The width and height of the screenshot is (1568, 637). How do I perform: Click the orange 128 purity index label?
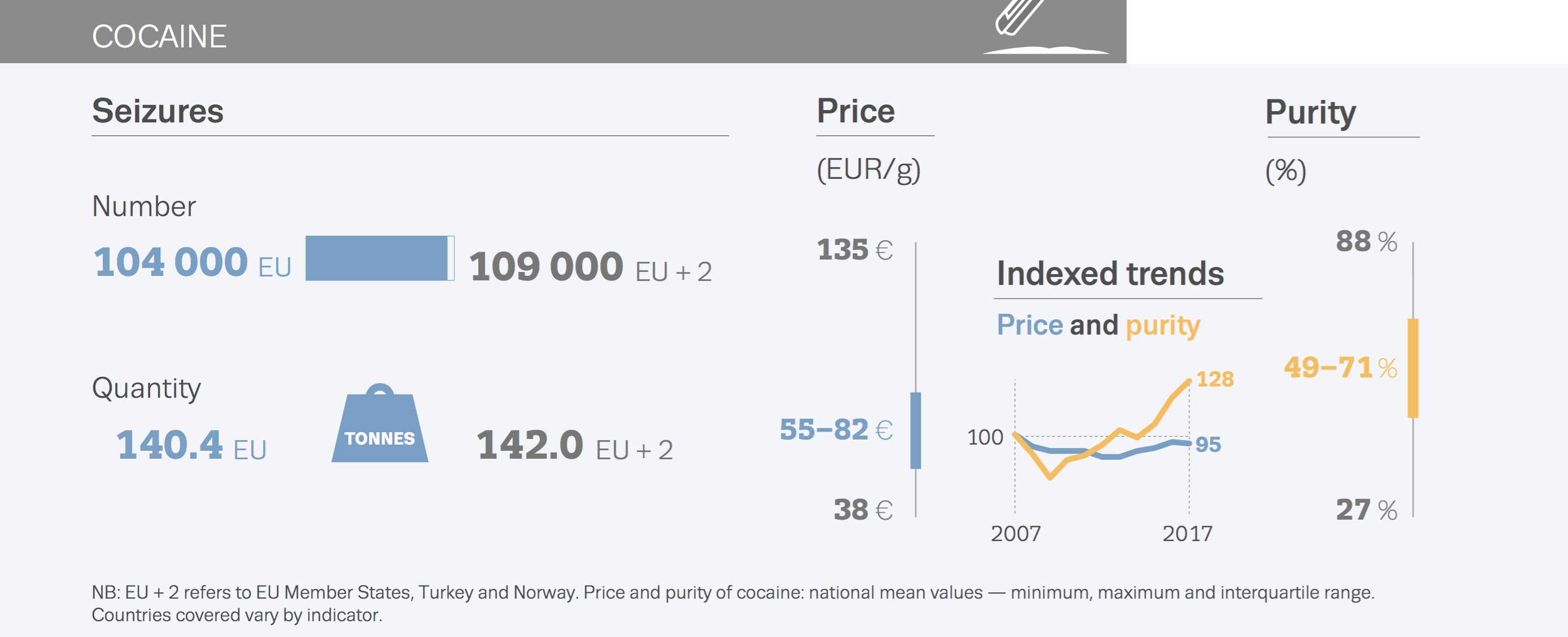coord(1215,379)
